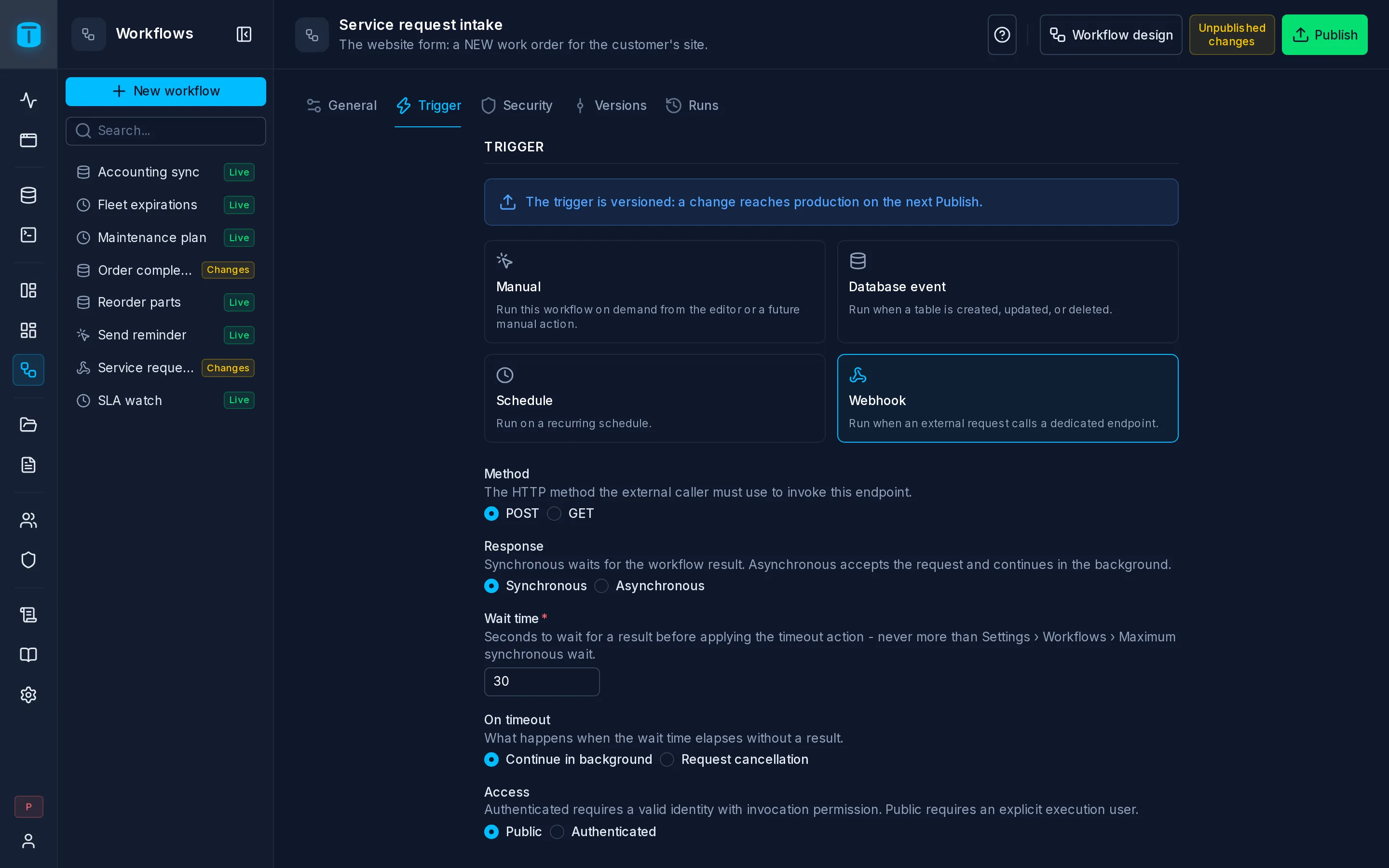Open the Send reminder workflow
The image size is (1389, 868).
[165, 335]
